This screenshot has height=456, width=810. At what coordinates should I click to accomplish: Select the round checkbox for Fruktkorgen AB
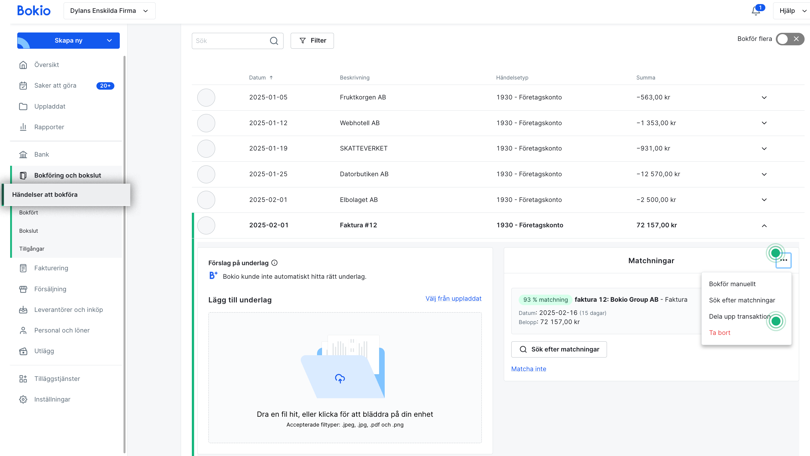206,97
